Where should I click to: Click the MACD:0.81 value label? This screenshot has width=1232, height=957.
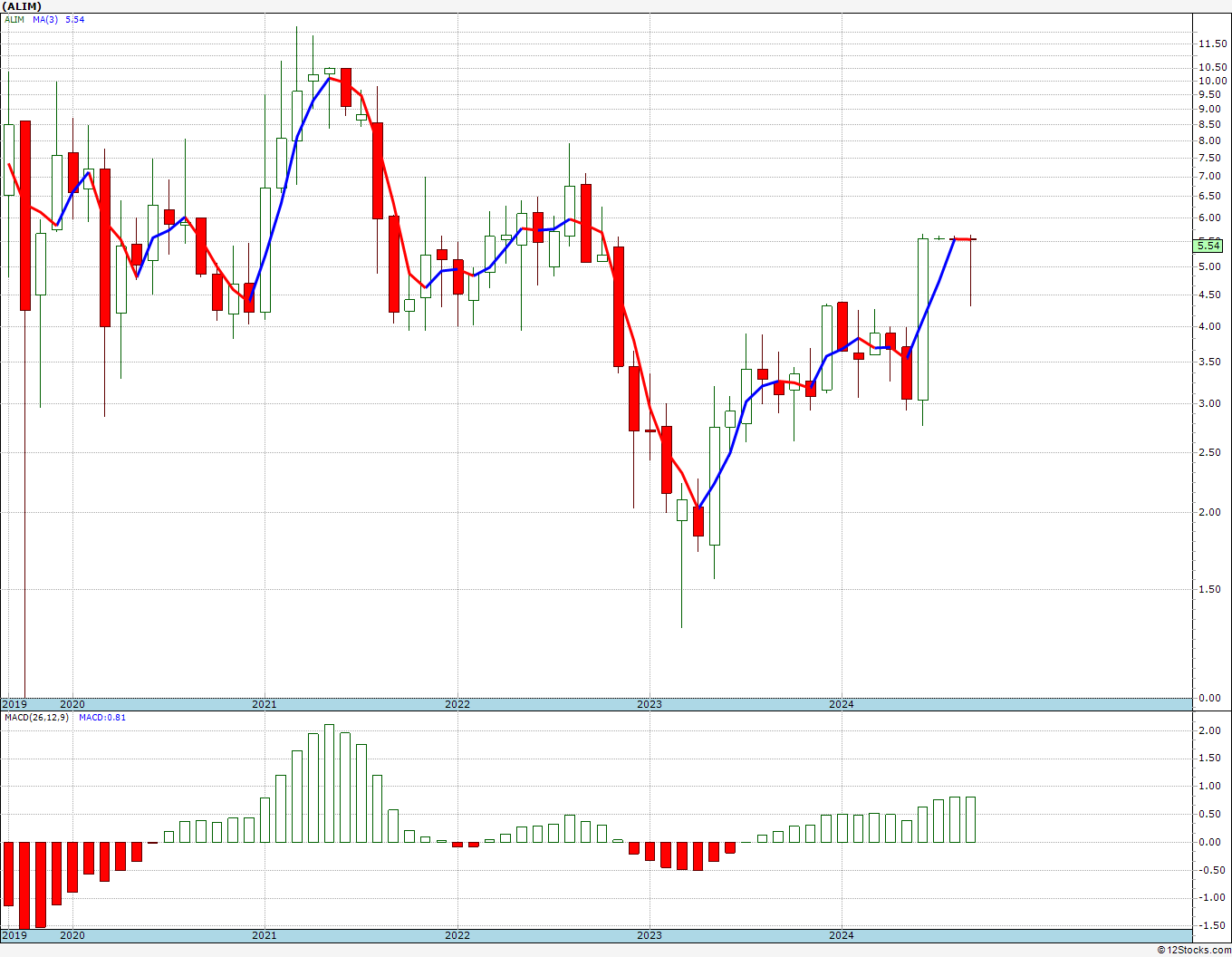(102, 717)
